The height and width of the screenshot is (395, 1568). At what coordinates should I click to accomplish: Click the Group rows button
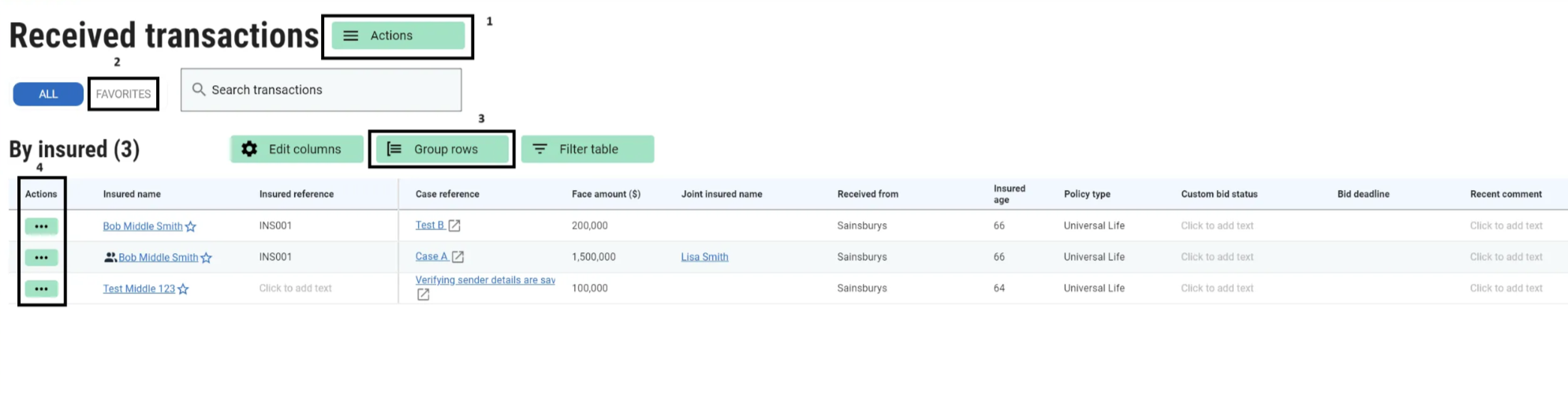click(x=442, y=149)
